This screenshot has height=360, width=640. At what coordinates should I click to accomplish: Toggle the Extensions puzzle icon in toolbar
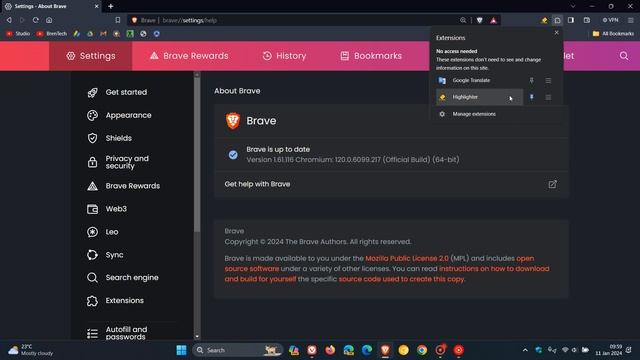click(558, 20)
